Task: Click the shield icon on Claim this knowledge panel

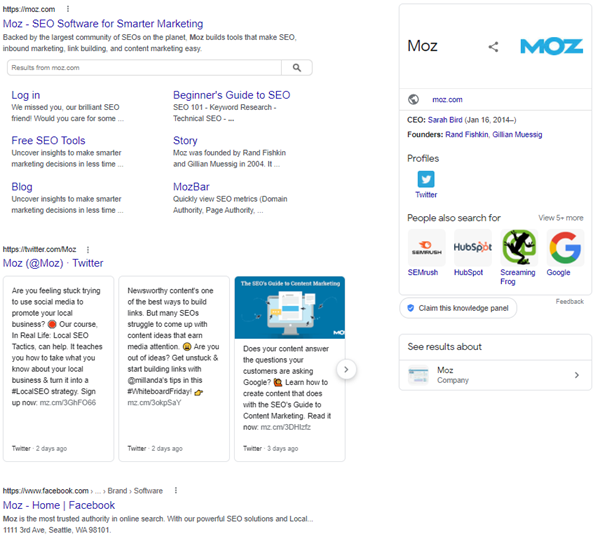Action: click(410, 308)
